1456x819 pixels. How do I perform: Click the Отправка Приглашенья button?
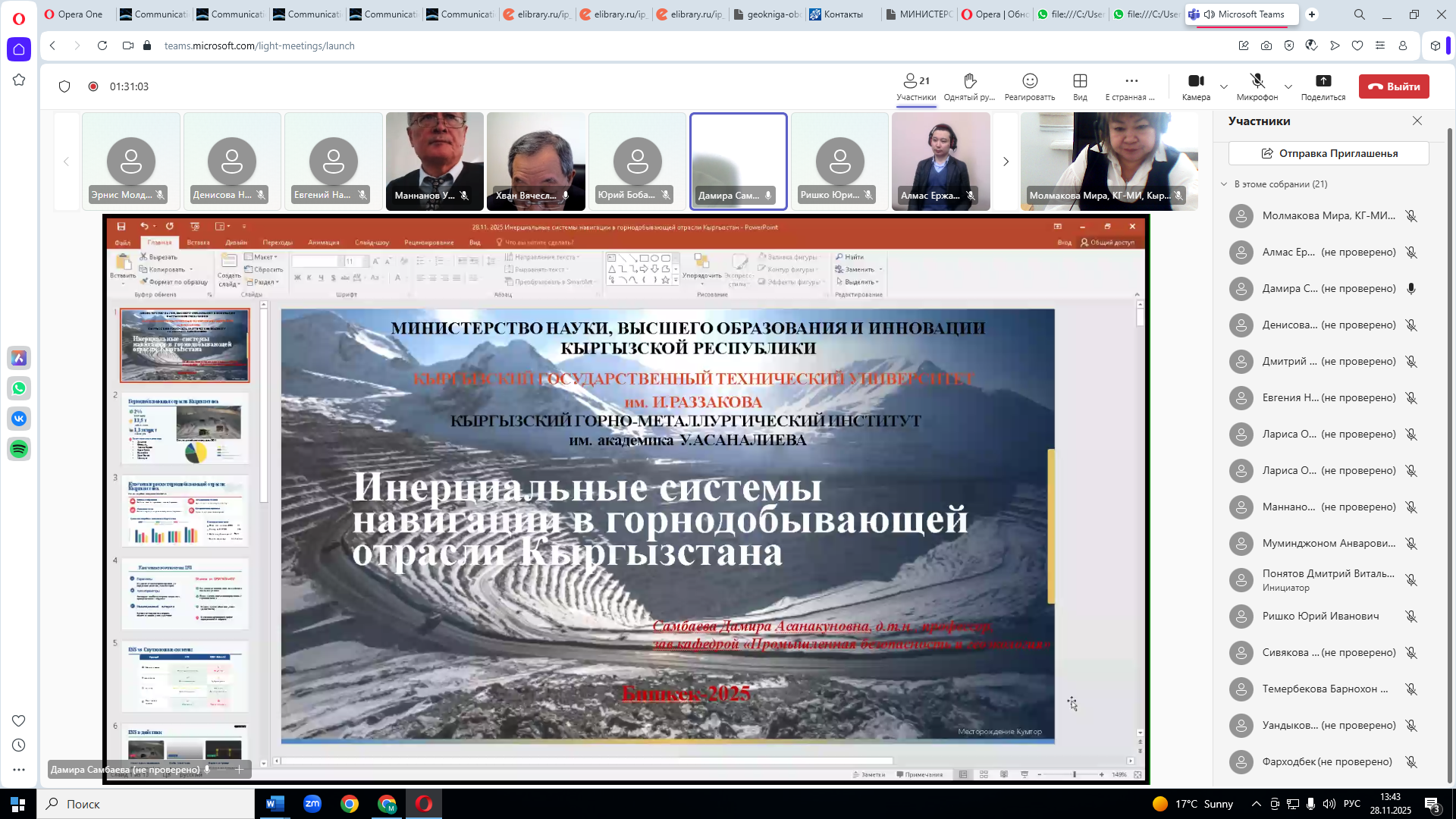click(x=1329, y=153)
